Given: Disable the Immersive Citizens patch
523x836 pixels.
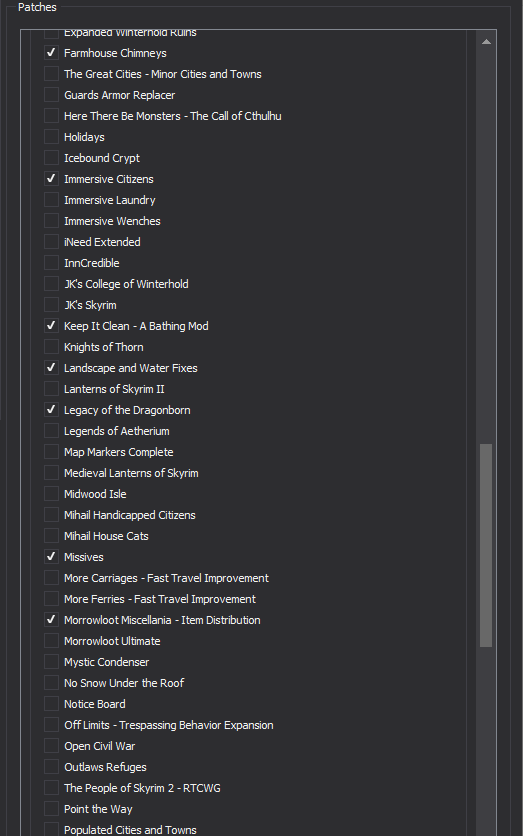Looking at the screenshot, I should point(51,179).
